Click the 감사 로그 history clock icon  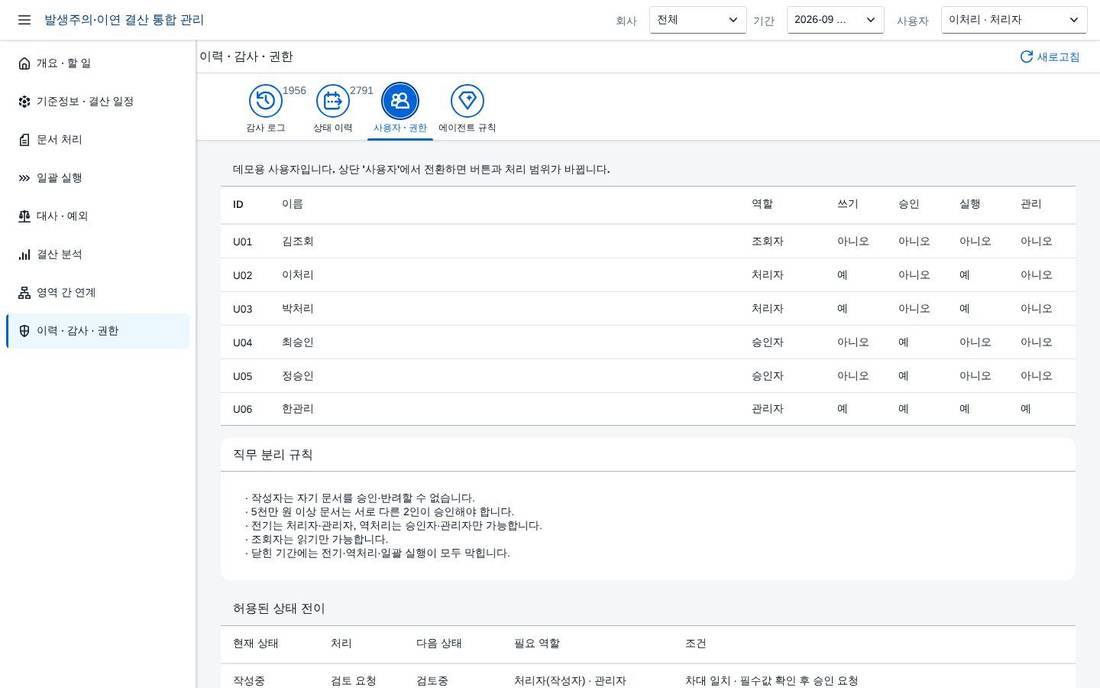point(265,101)
